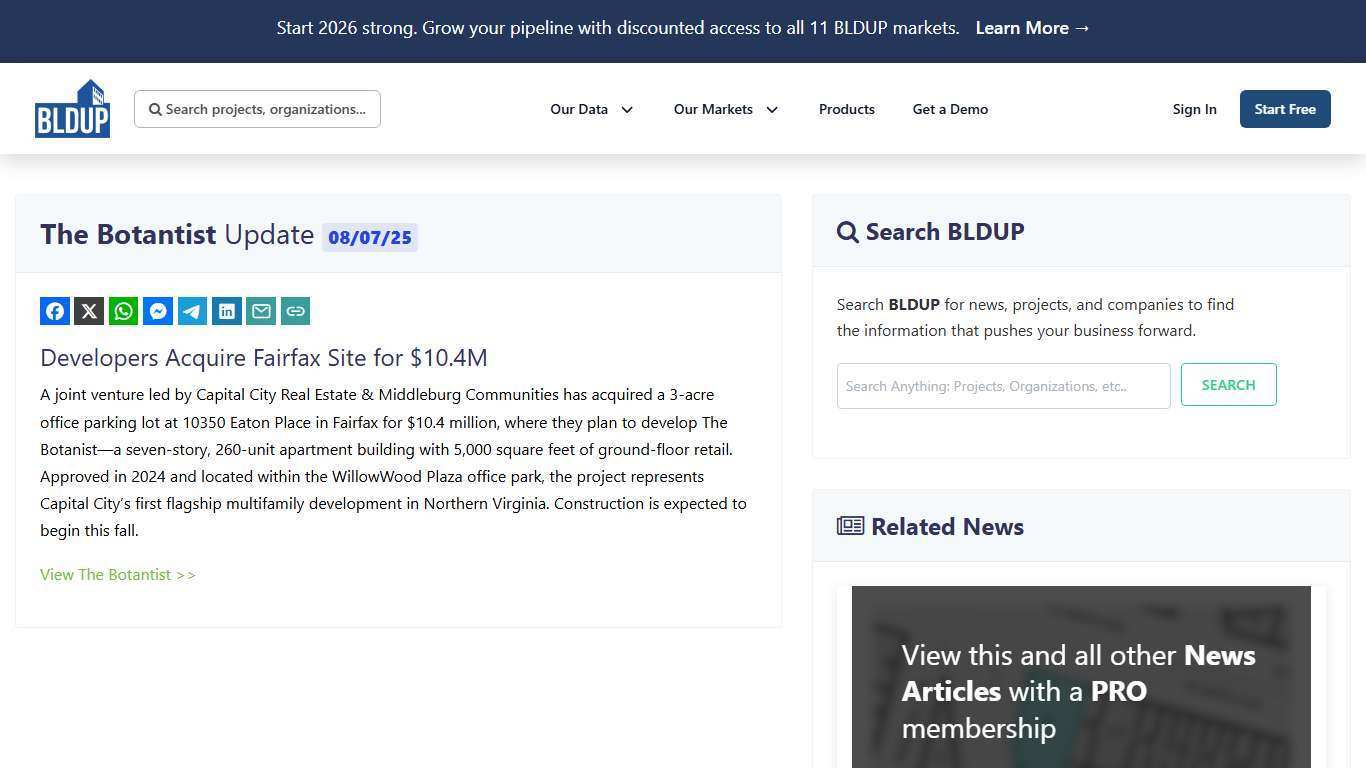Share article by email icon
The image size is (1366, 768).
[x=261, y=311]
